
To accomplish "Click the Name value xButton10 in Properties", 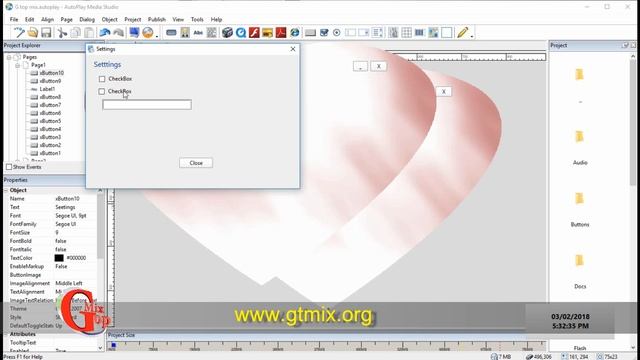I will 67,199.
